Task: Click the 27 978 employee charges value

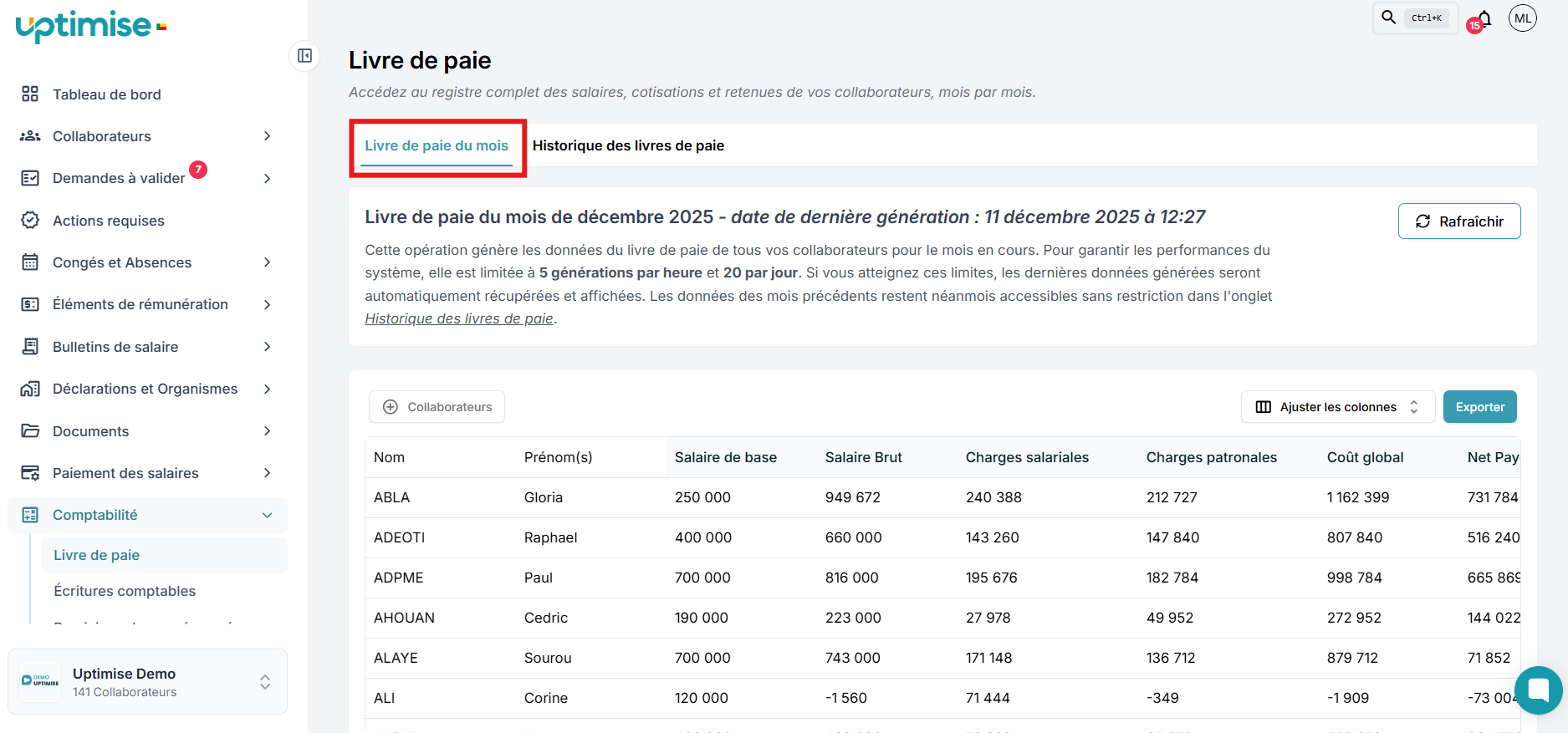Action: click(x=988, y=618)
